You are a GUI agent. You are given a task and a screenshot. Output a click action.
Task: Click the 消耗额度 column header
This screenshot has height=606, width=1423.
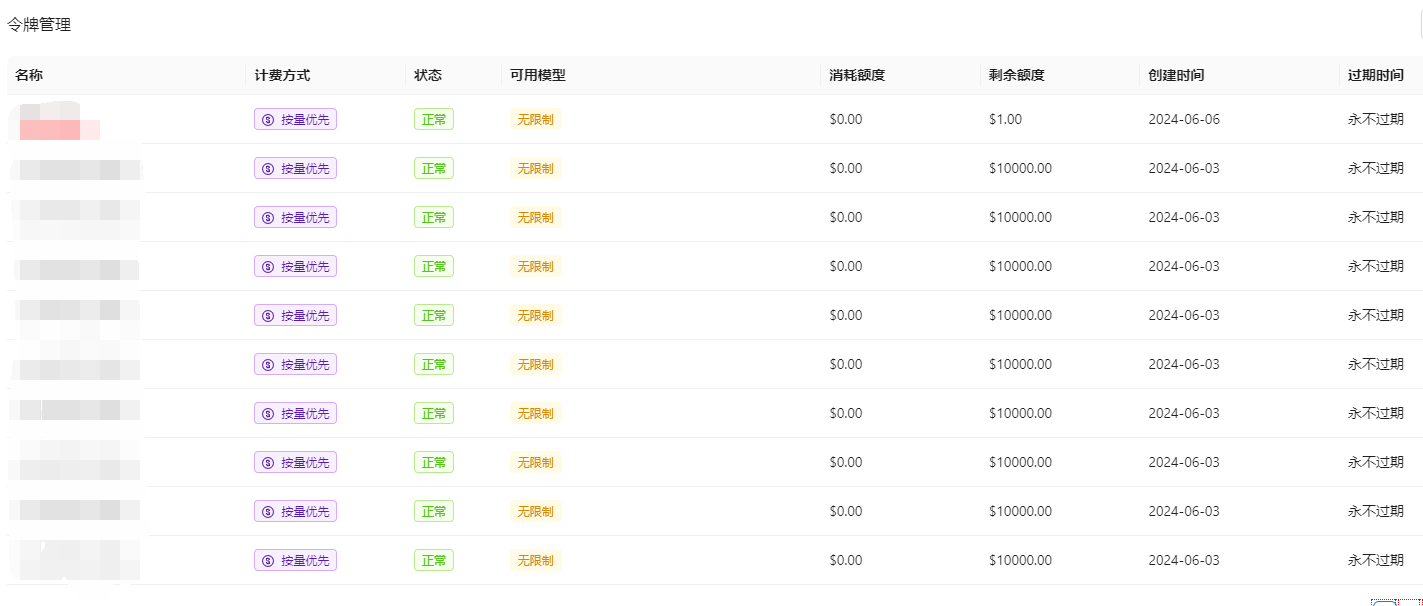coord(857,75)
